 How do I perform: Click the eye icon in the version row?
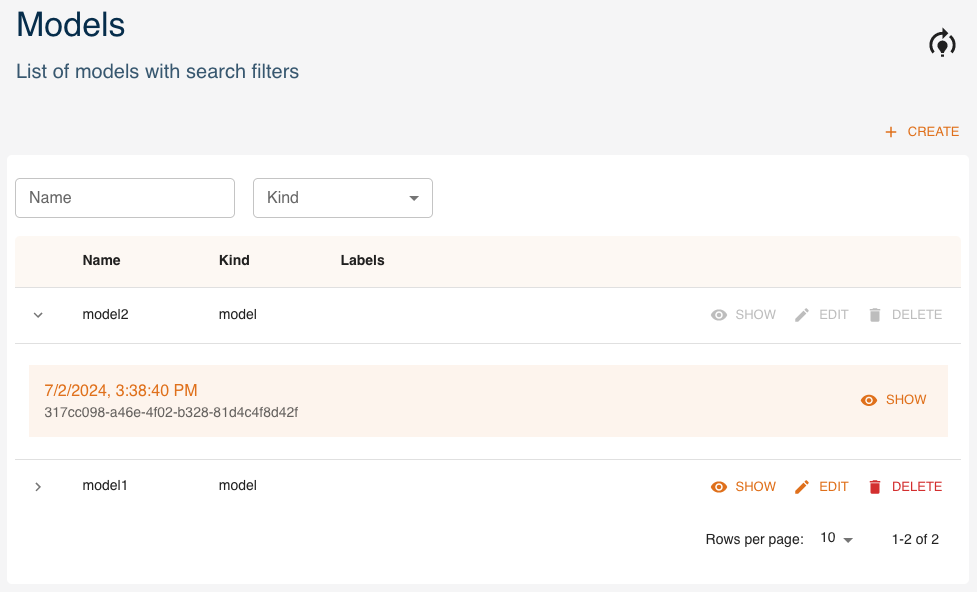click(869, 400)
